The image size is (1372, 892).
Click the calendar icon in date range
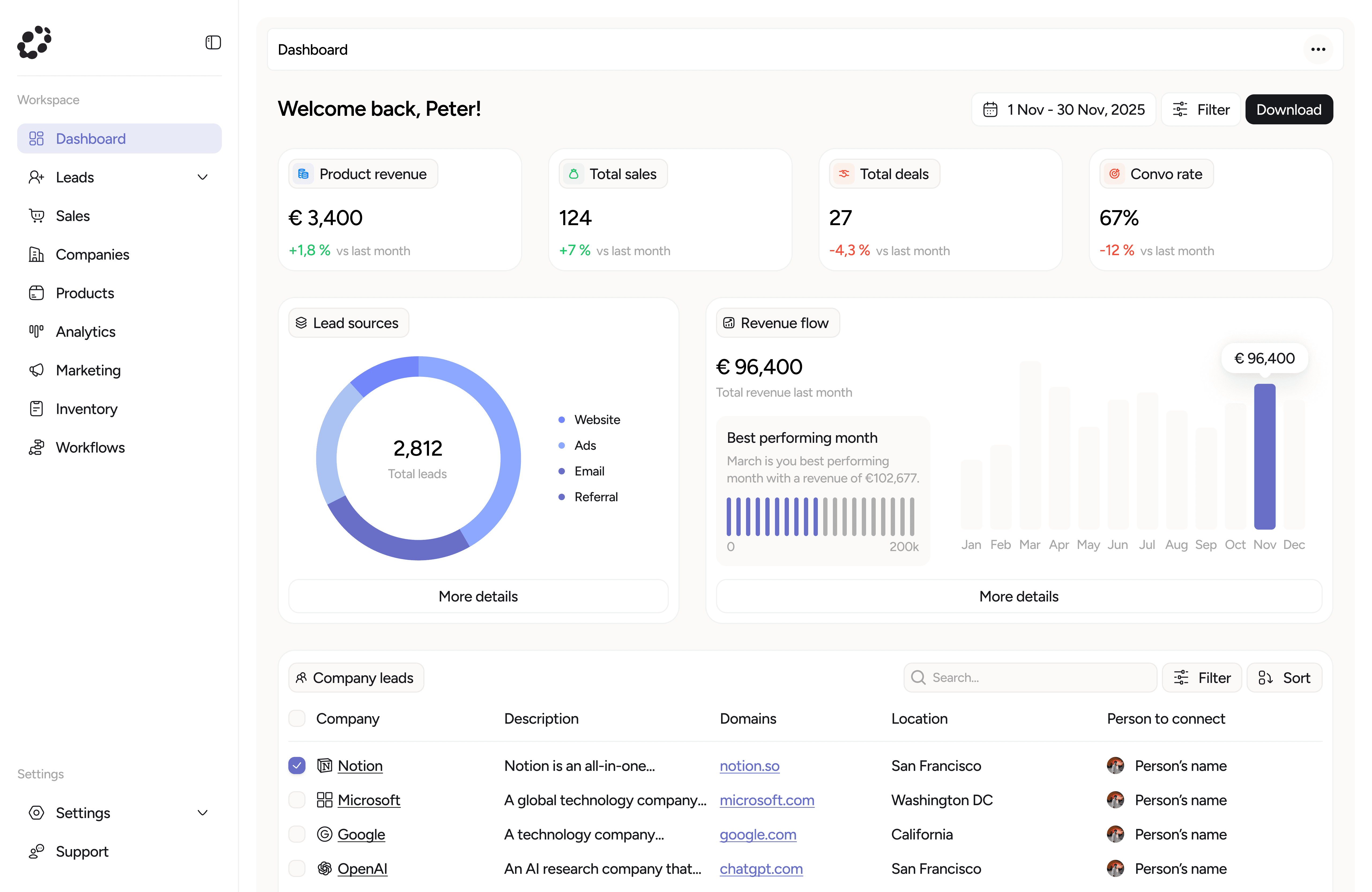click(990, 110)
